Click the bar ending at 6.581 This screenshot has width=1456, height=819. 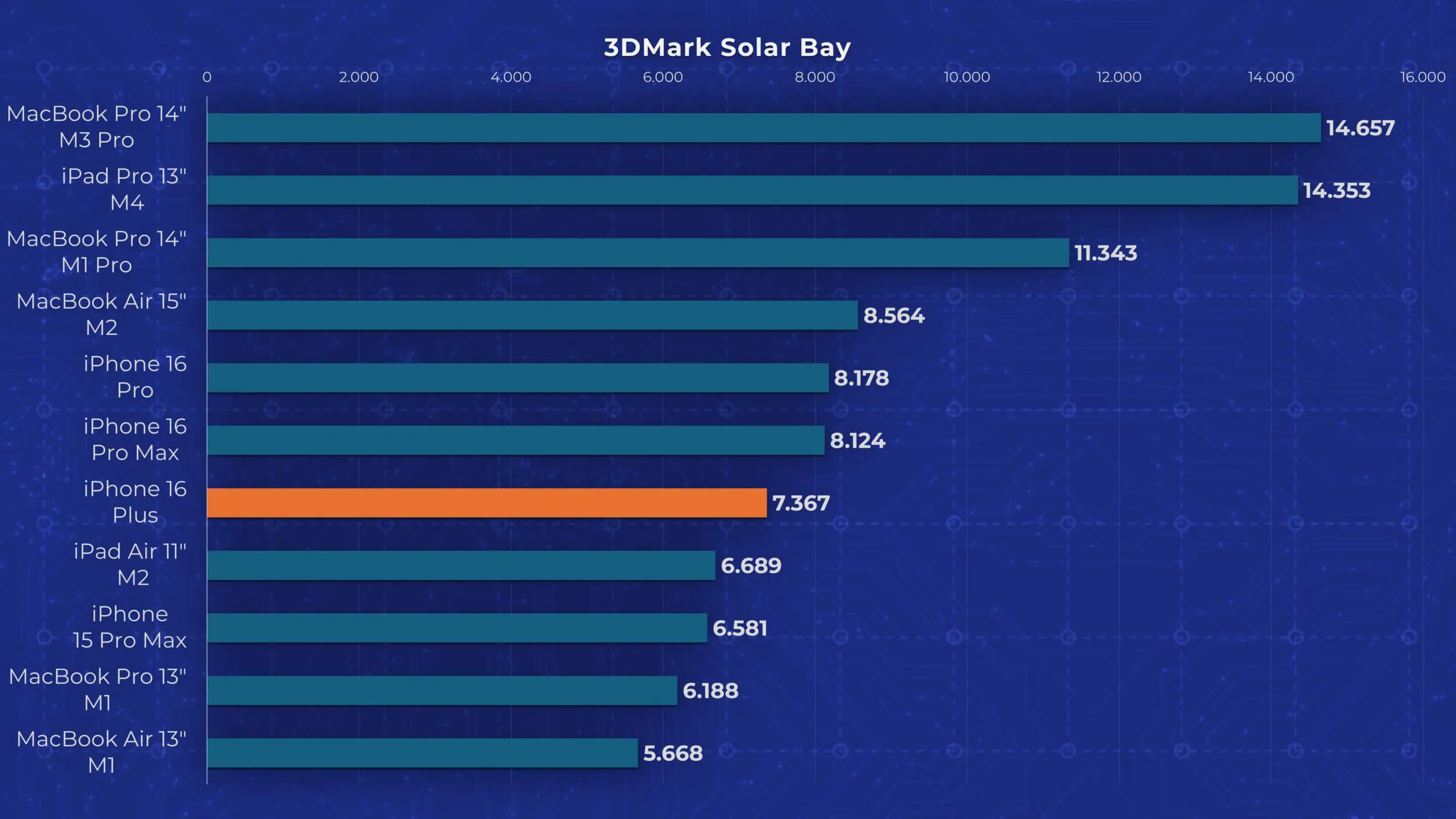pyautogui.click(x=457, y=628)
